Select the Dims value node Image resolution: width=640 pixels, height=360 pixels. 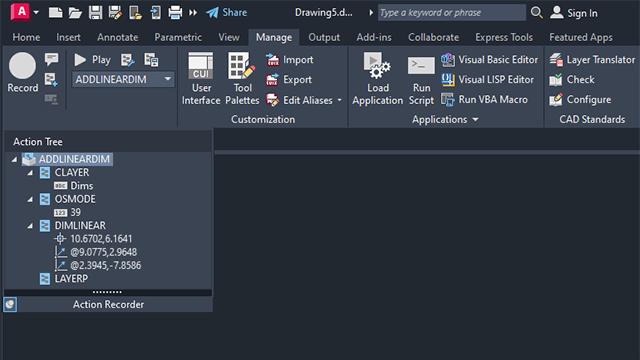[73, 186]
